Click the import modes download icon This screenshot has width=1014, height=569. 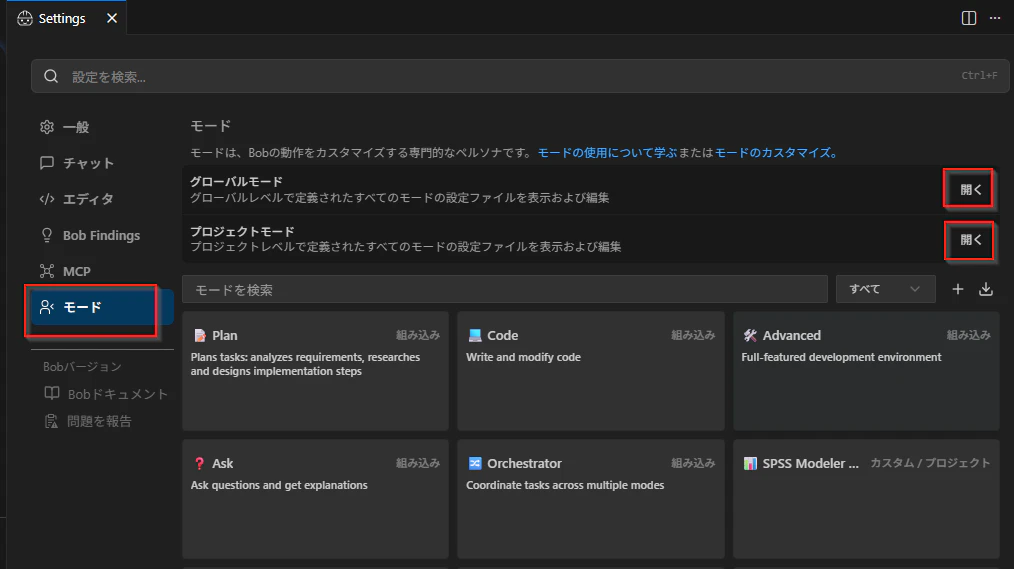click(986, 289)
